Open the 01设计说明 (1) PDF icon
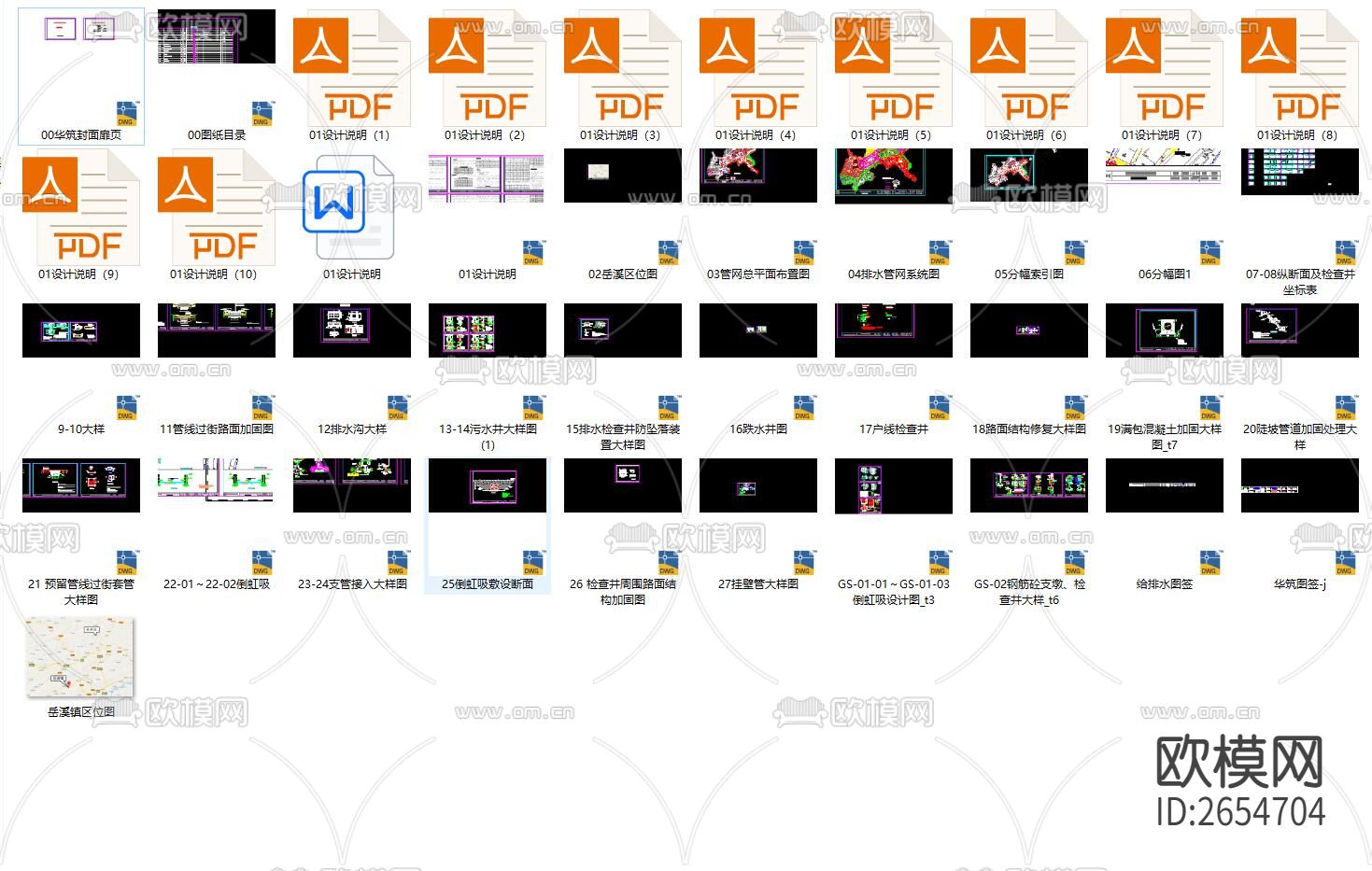This screenshot has height=871, width=1372. pyautogui.click(x=352, y=68)
